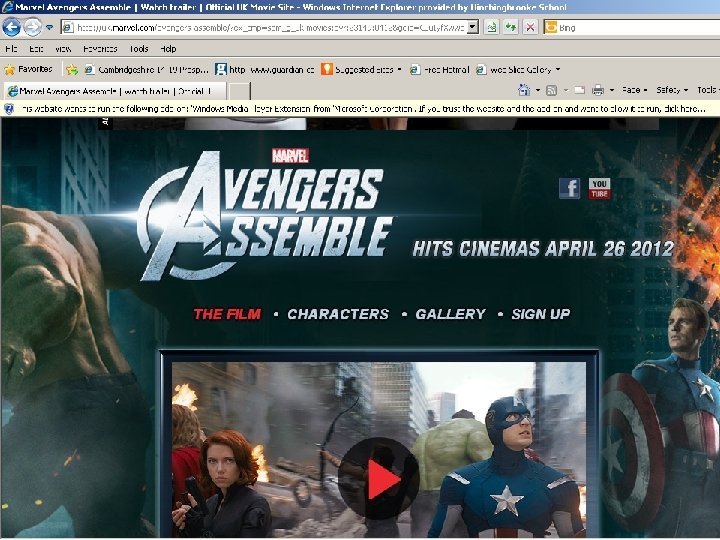
Task: Open the Web Slice Gallery dropdown
Action: (518, 69)
